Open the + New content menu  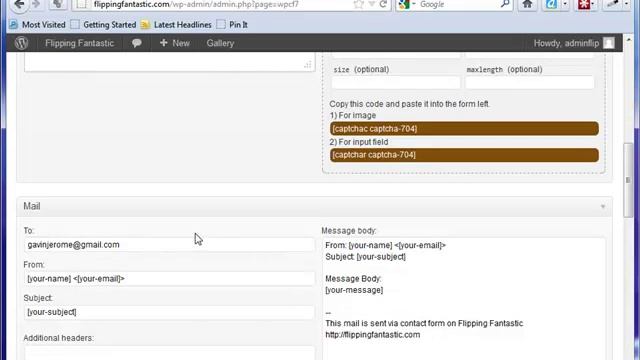click(x=175, y=43)
